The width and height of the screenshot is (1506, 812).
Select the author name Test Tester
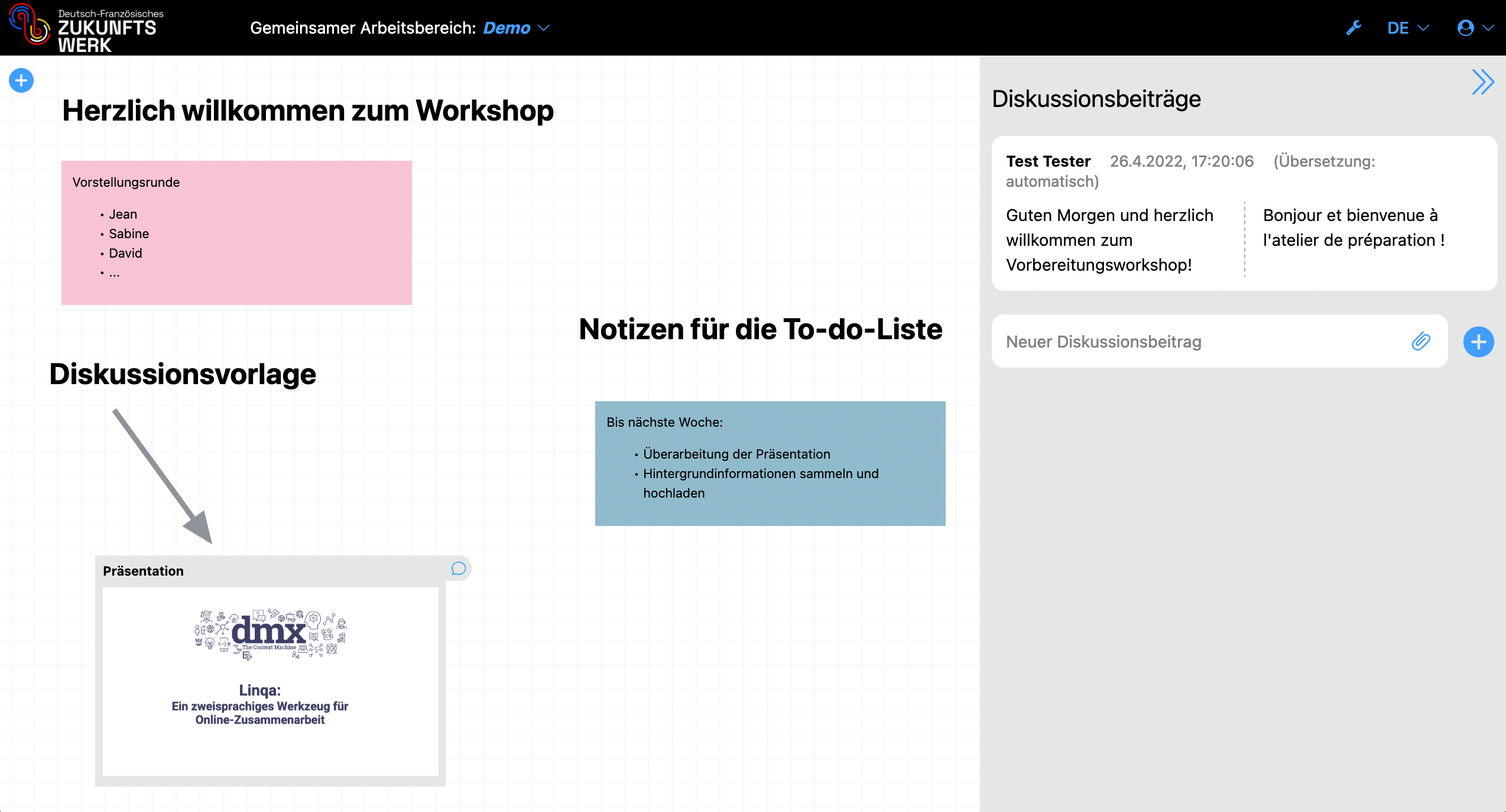click(x=1047, y=161)
